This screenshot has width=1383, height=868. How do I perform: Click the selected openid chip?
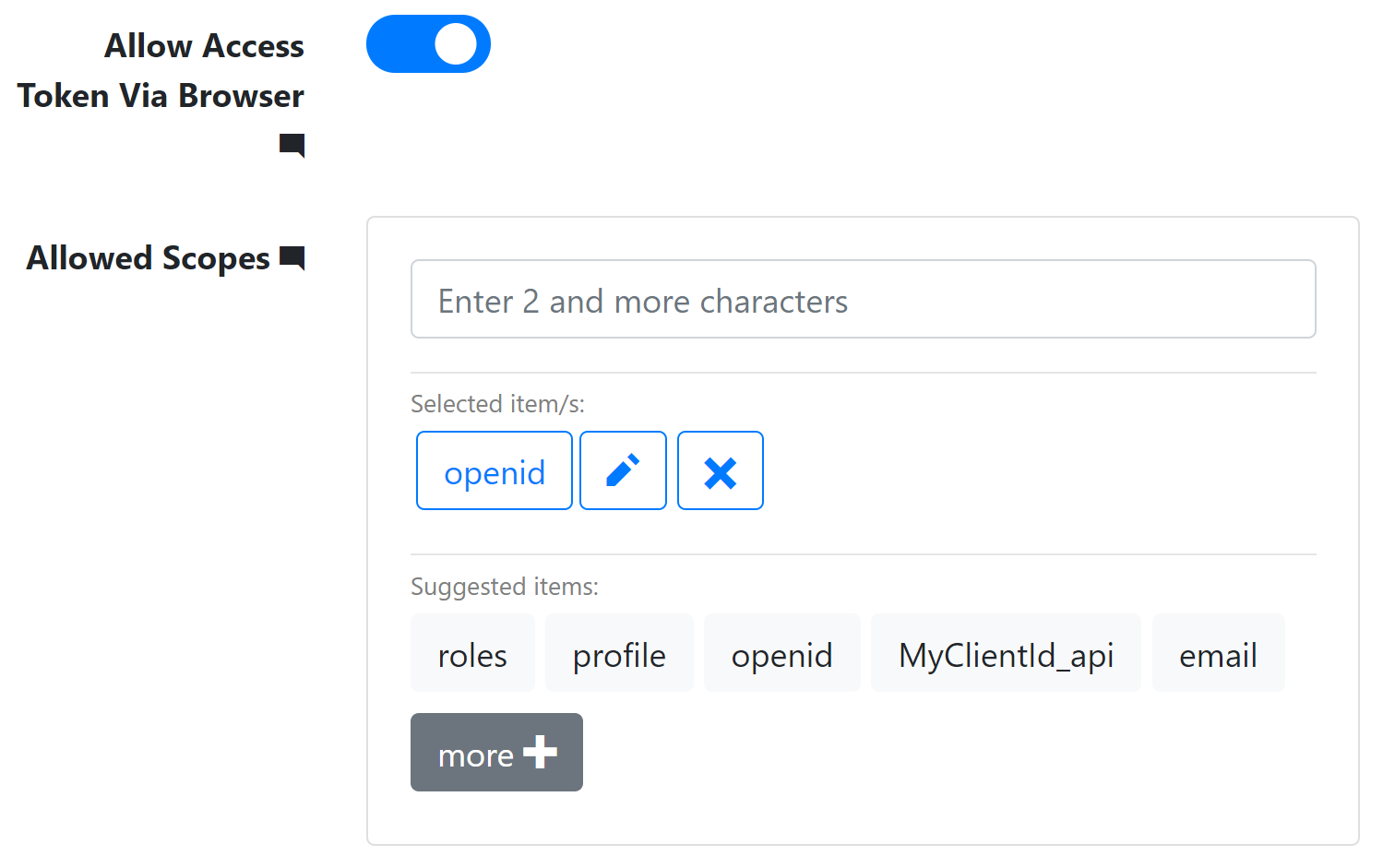click(495, 470)
